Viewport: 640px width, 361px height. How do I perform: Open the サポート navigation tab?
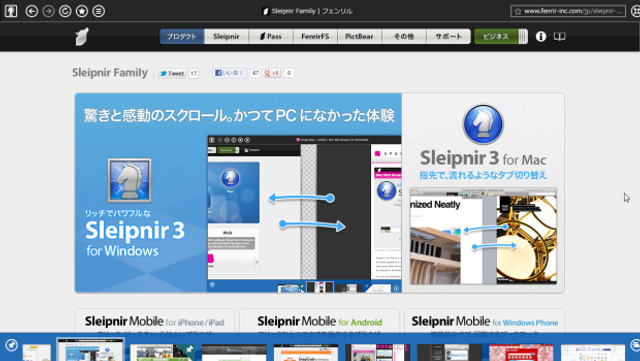[x=448, y=36]
